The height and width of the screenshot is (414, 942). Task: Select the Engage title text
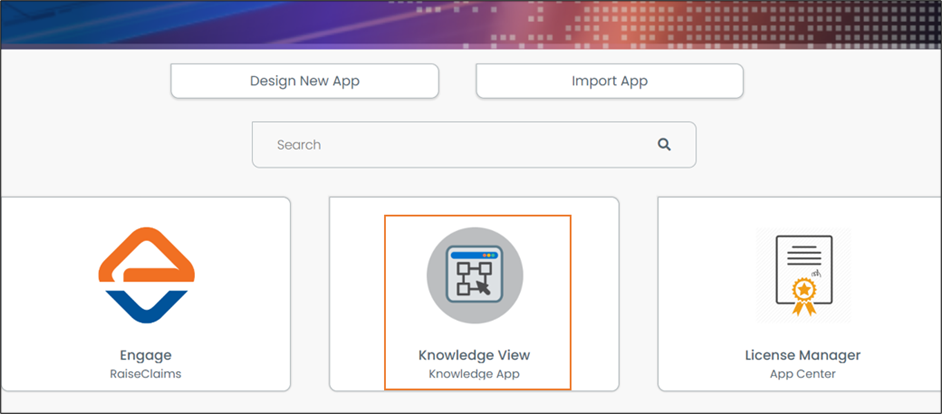(x=146, y=355)
